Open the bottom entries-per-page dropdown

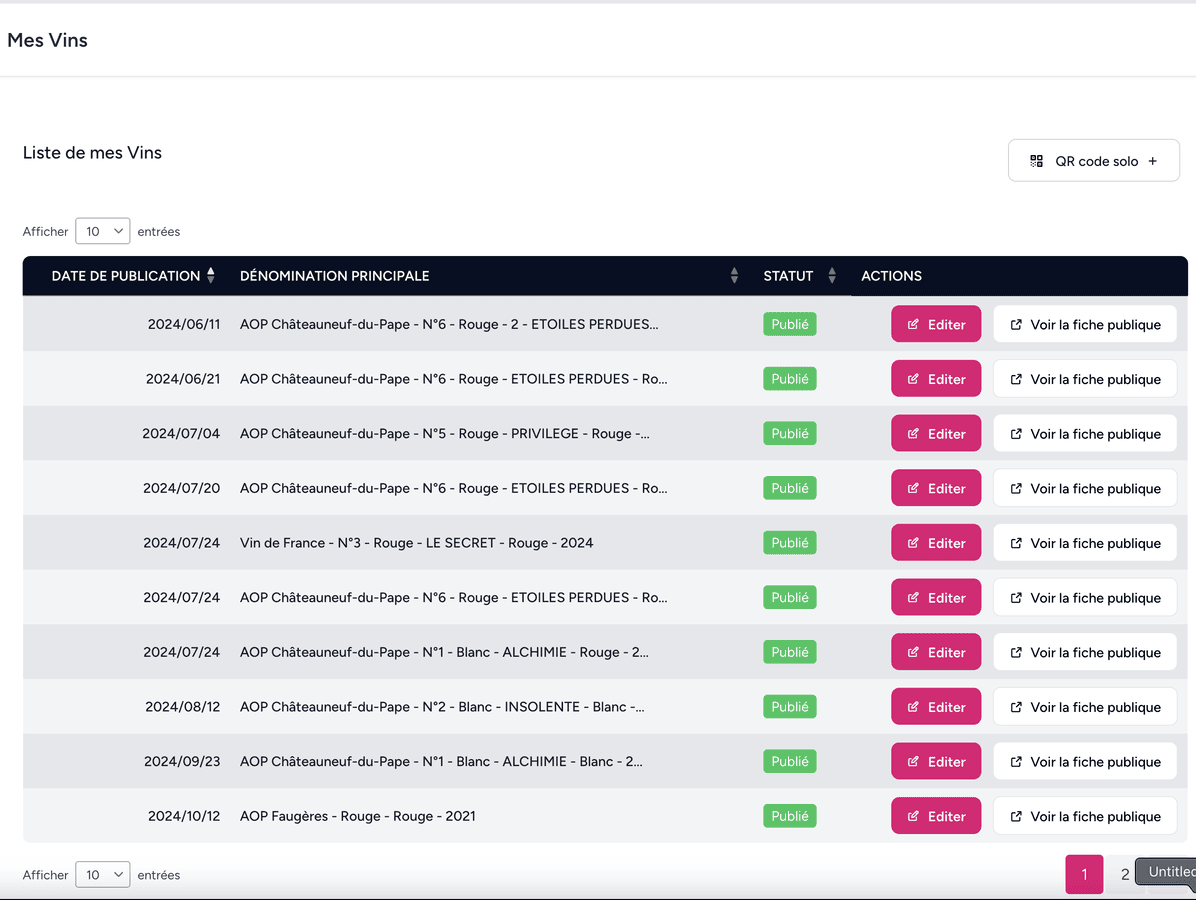point(102,874)
